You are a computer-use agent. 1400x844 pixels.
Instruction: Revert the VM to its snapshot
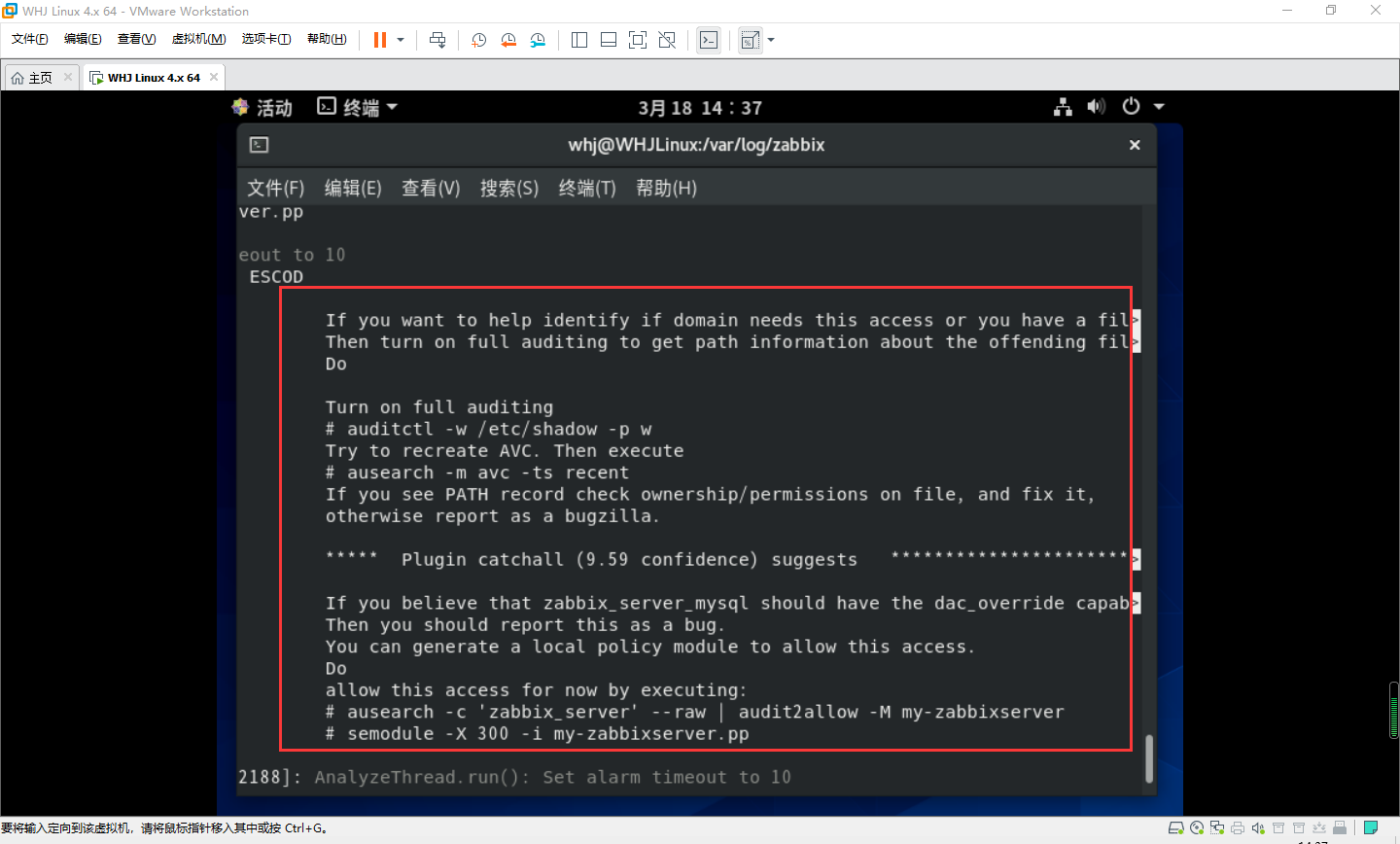click(508, 40)
